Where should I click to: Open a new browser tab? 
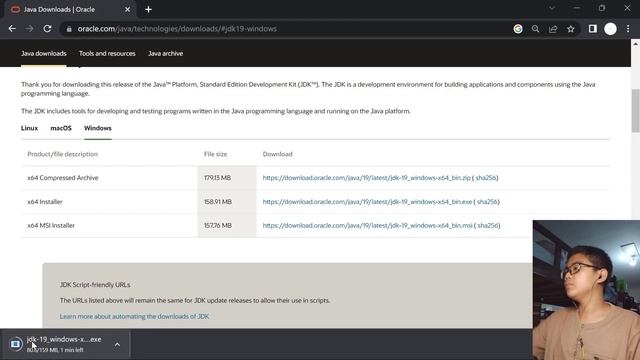148,9
